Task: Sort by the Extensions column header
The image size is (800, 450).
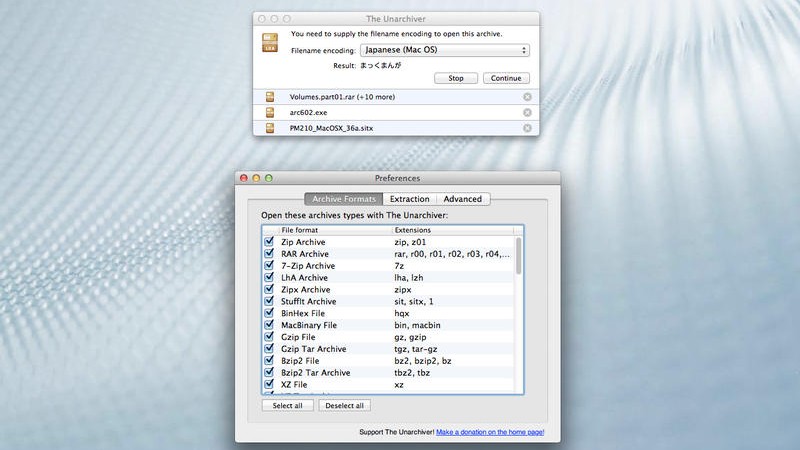Action: tap(450, 230)
